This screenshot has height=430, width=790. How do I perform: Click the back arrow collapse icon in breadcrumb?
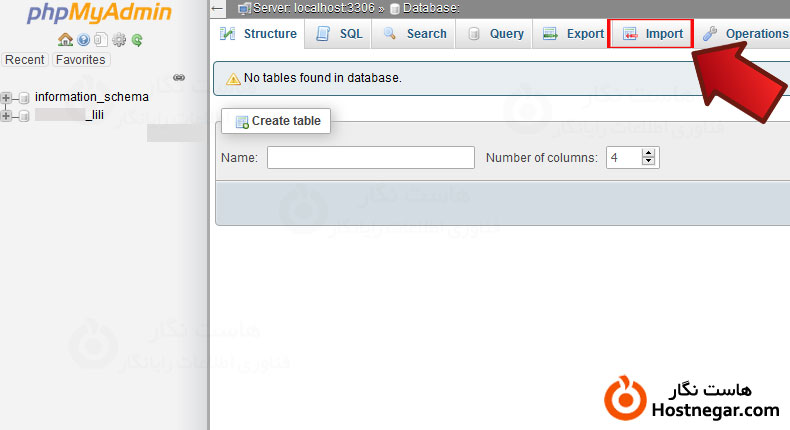point(217,8)
